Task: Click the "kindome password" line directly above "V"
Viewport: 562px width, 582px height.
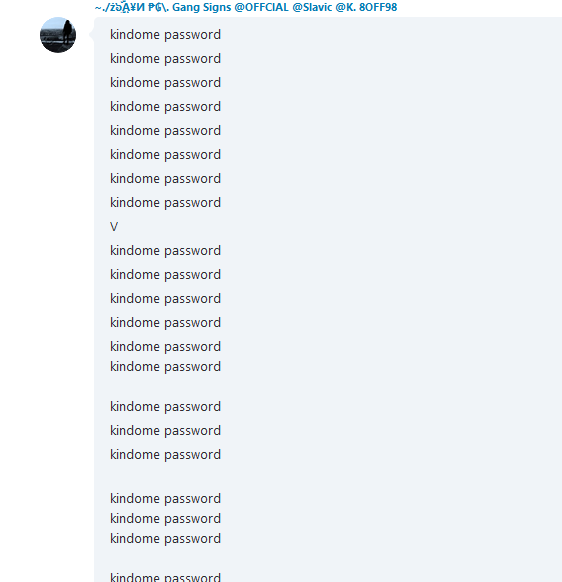Action: [x=166, y=203]
